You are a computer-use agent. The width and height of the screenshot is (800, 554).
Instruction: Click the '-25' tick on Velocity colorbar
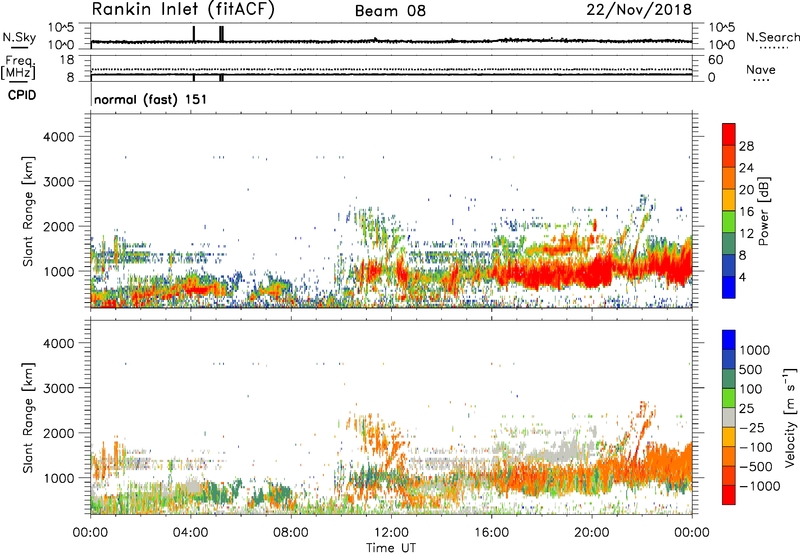[x=752, y=428]
